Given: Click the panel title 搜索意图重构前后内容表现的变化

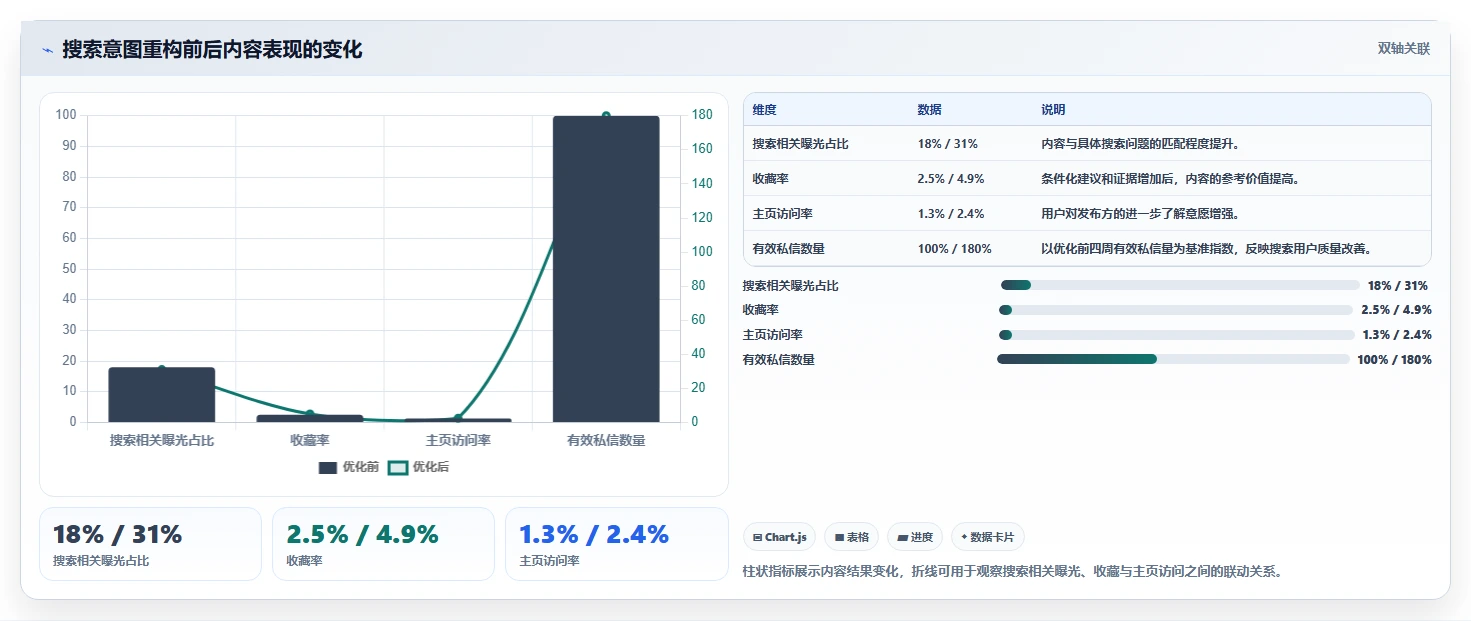Looking at the screenshot, I should (212, 49).
